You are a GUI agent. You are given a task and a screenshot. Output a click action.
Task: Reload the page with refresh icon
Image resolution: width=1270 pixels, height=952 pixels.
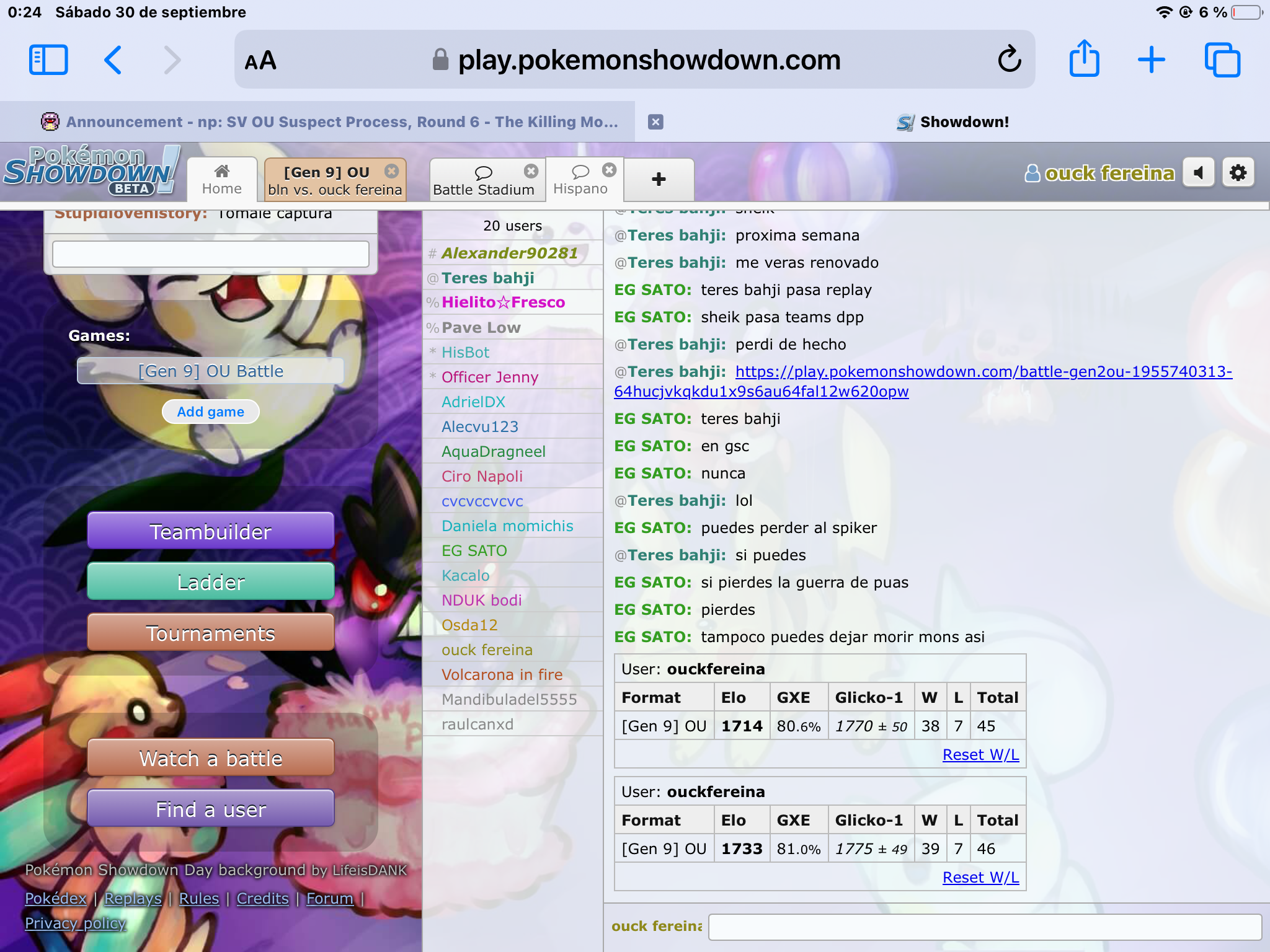[1009, 60]
